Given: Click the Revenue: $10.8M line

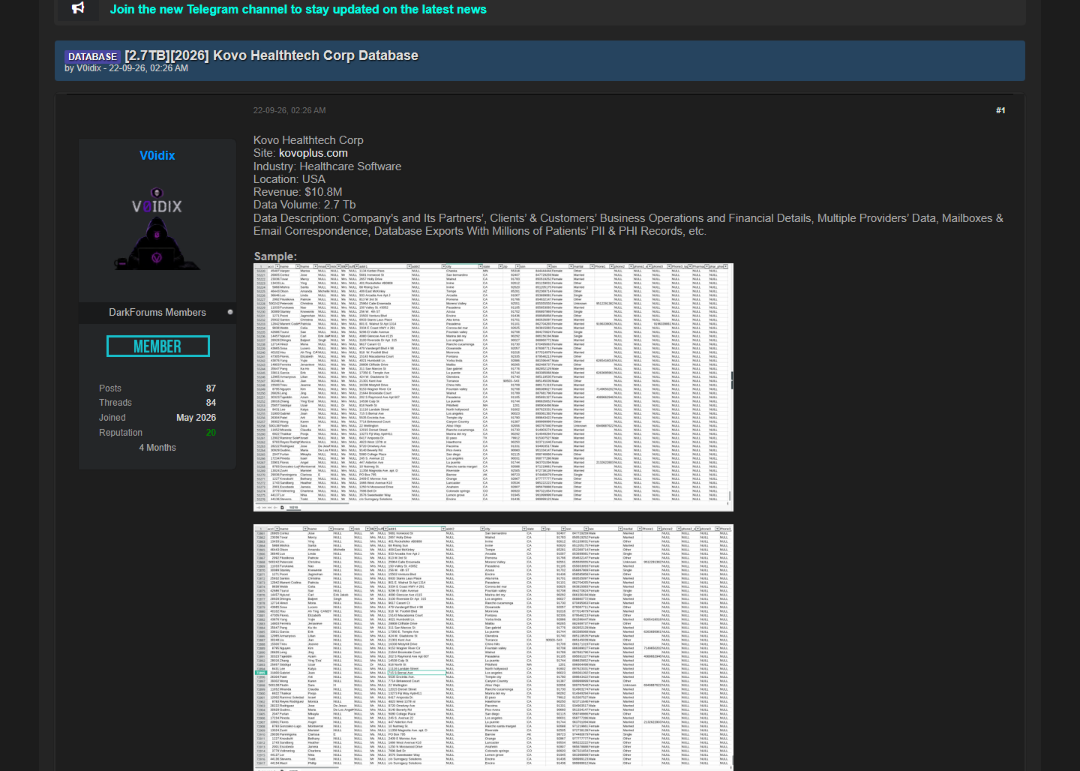Looking at the screenshot, I should coord(298,192).
